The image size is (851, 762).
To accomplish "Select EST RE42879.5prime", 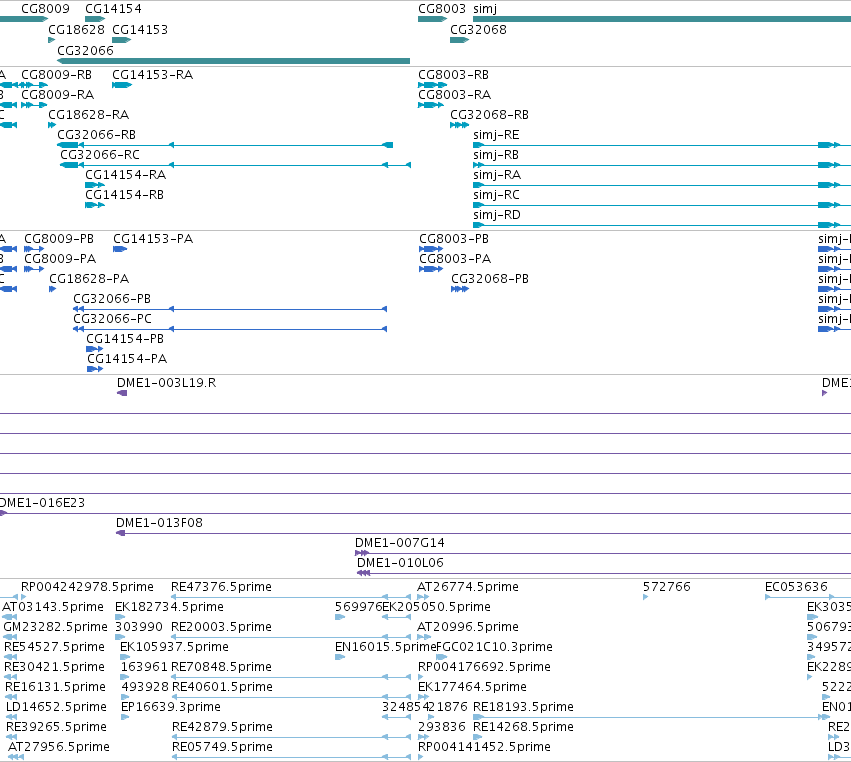I will click(222, 727).
